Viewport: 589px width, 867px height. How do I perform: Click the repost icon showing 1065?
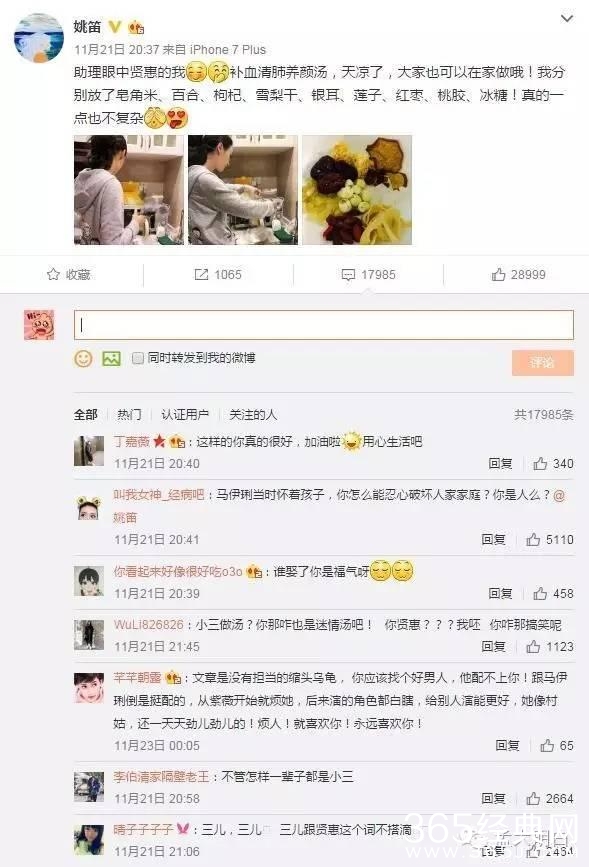coord(201,274)
